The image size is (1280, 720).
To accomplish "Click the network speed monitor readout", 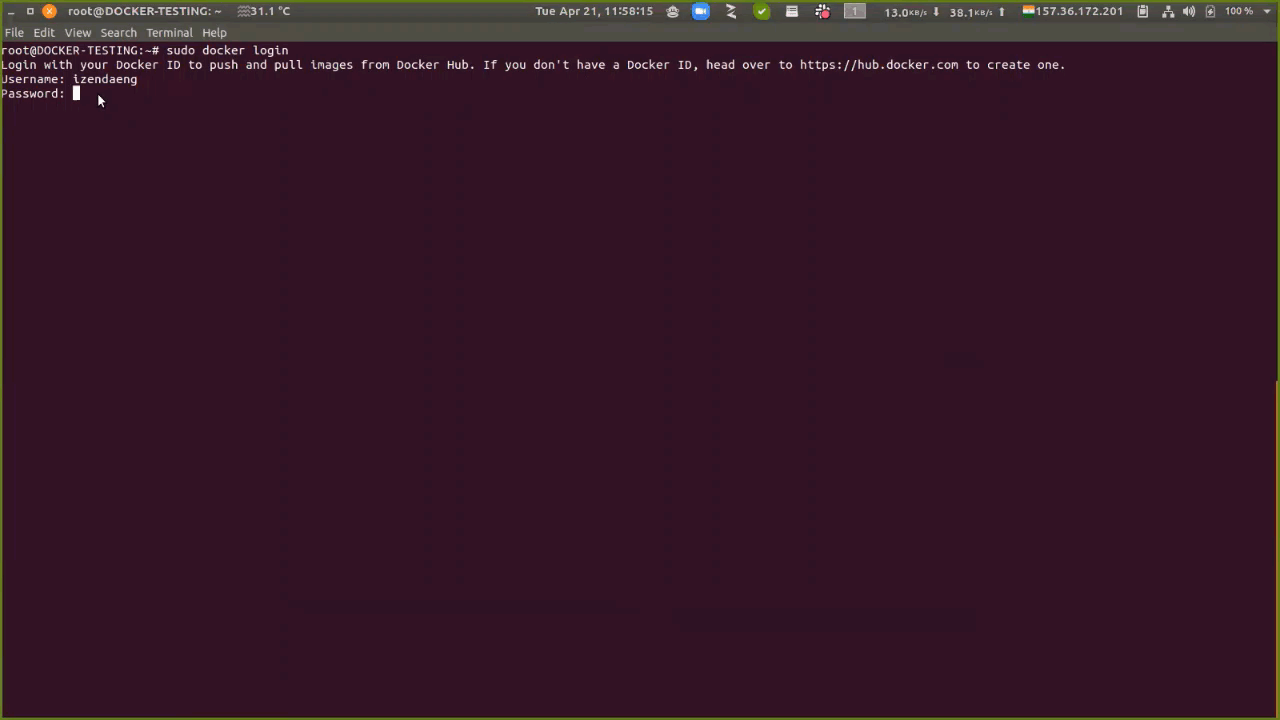I will 942,12.
